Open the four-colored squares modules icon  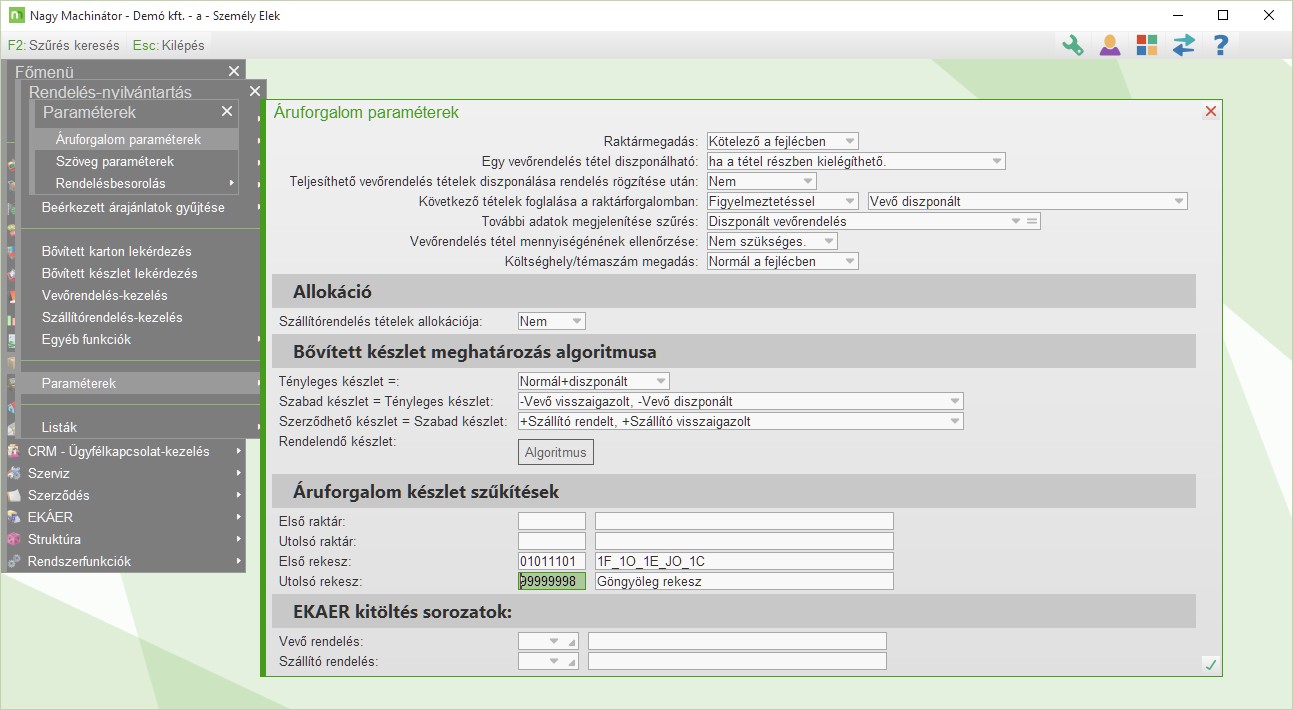coord(1147,45)
